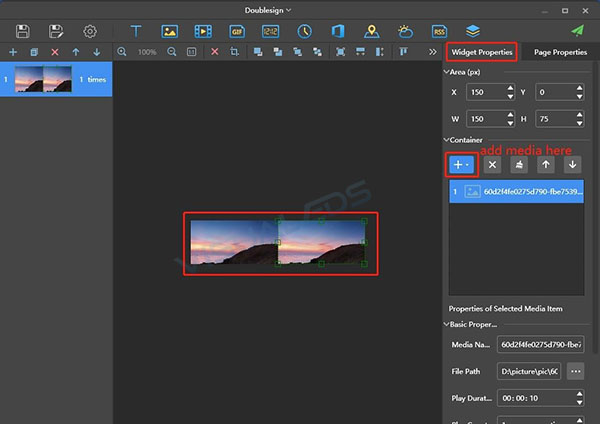Browse file path with the ellipsis button

coord(574,371)
